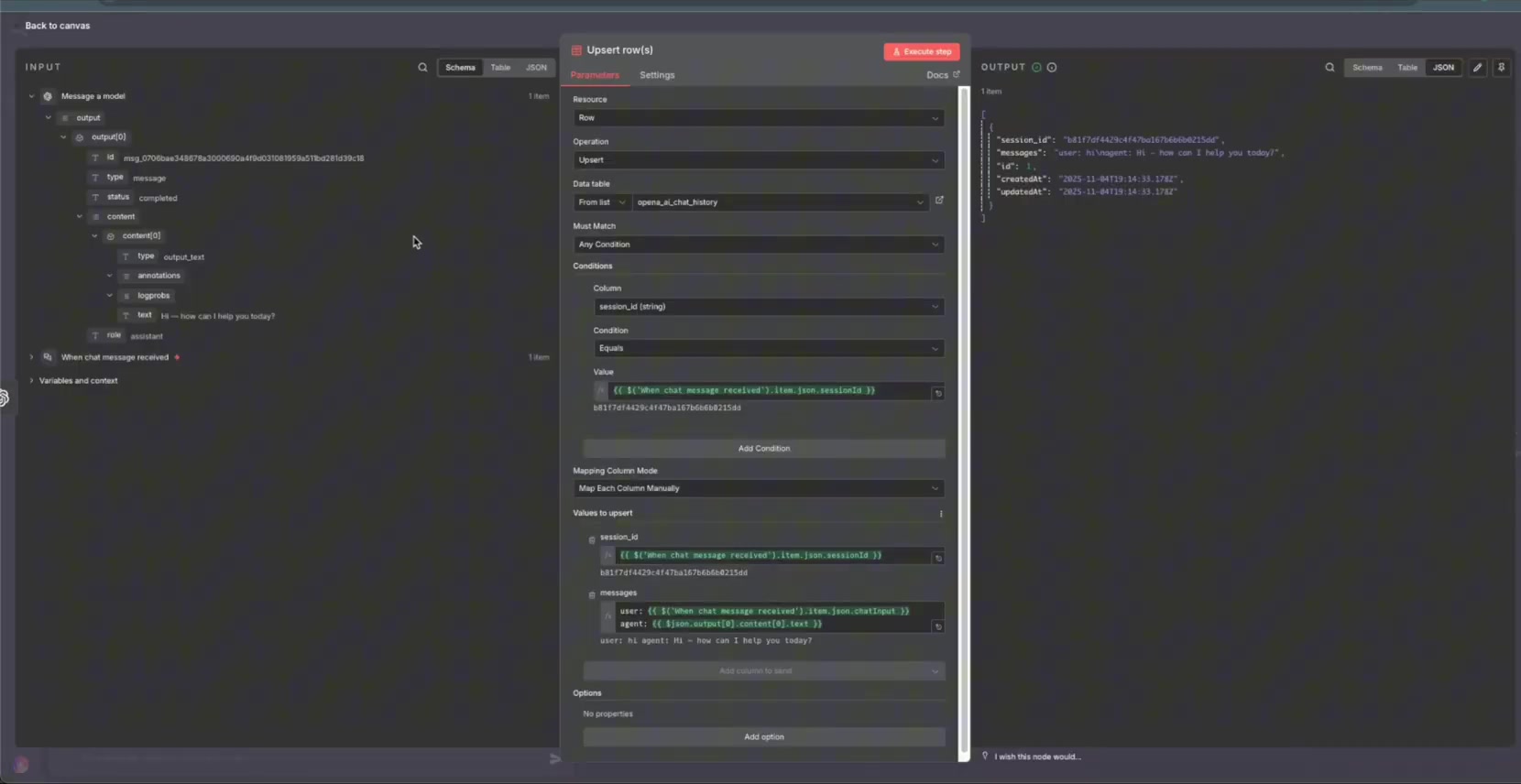Open the Condition Equals dropdown
Screen dimensions: 1521x784
(769, 348)
